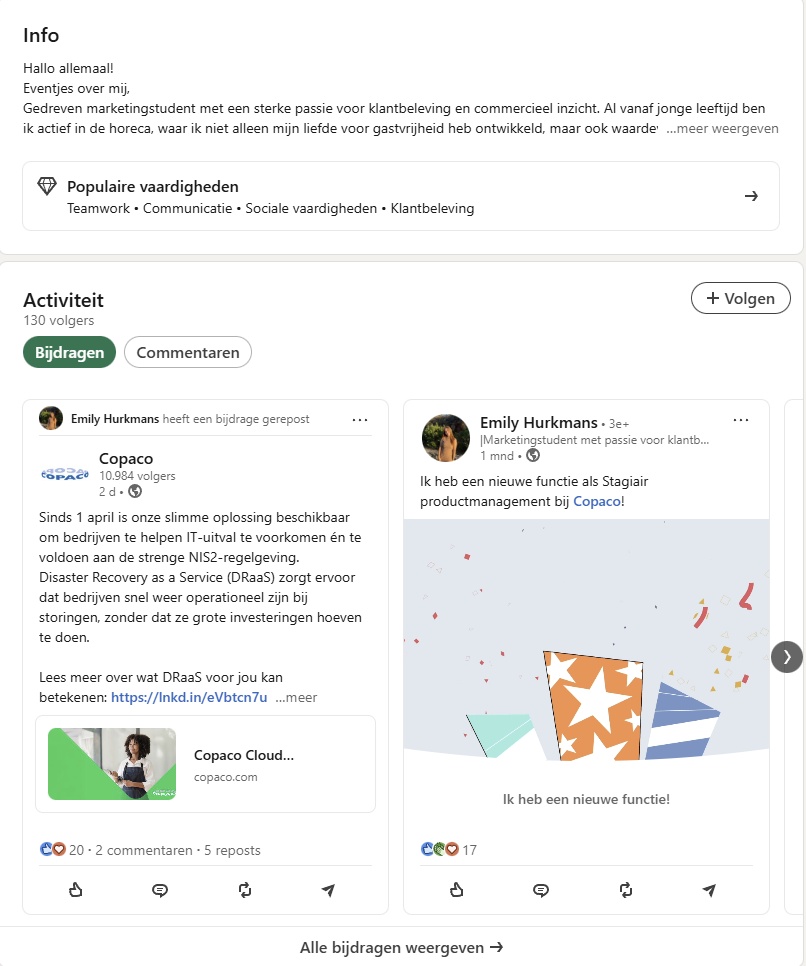This screenshot has width=806, height=966.
Task: Open the lnkd.in DRaaS link
Action: 189,697
